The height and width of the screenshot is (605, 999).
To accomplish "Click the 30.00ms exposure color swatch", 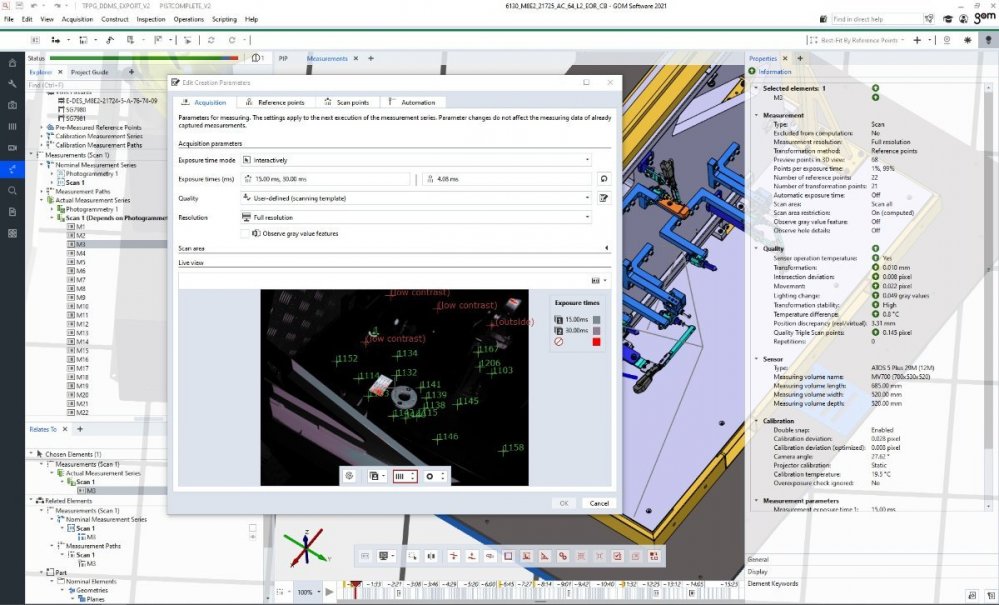I will point(596,331).
